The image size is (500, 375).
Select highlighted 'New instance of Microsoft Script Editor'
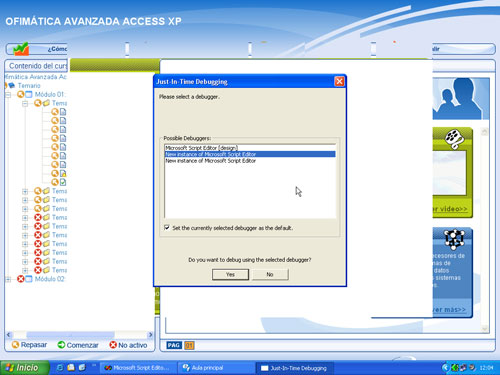coord(250,154)
